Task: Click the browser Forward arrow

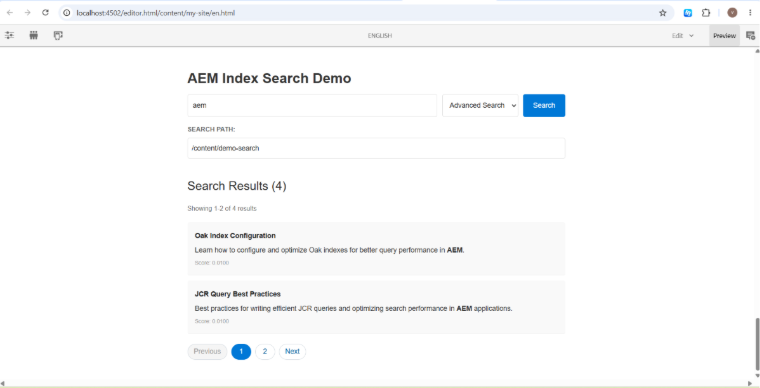Action: point(28,13)
